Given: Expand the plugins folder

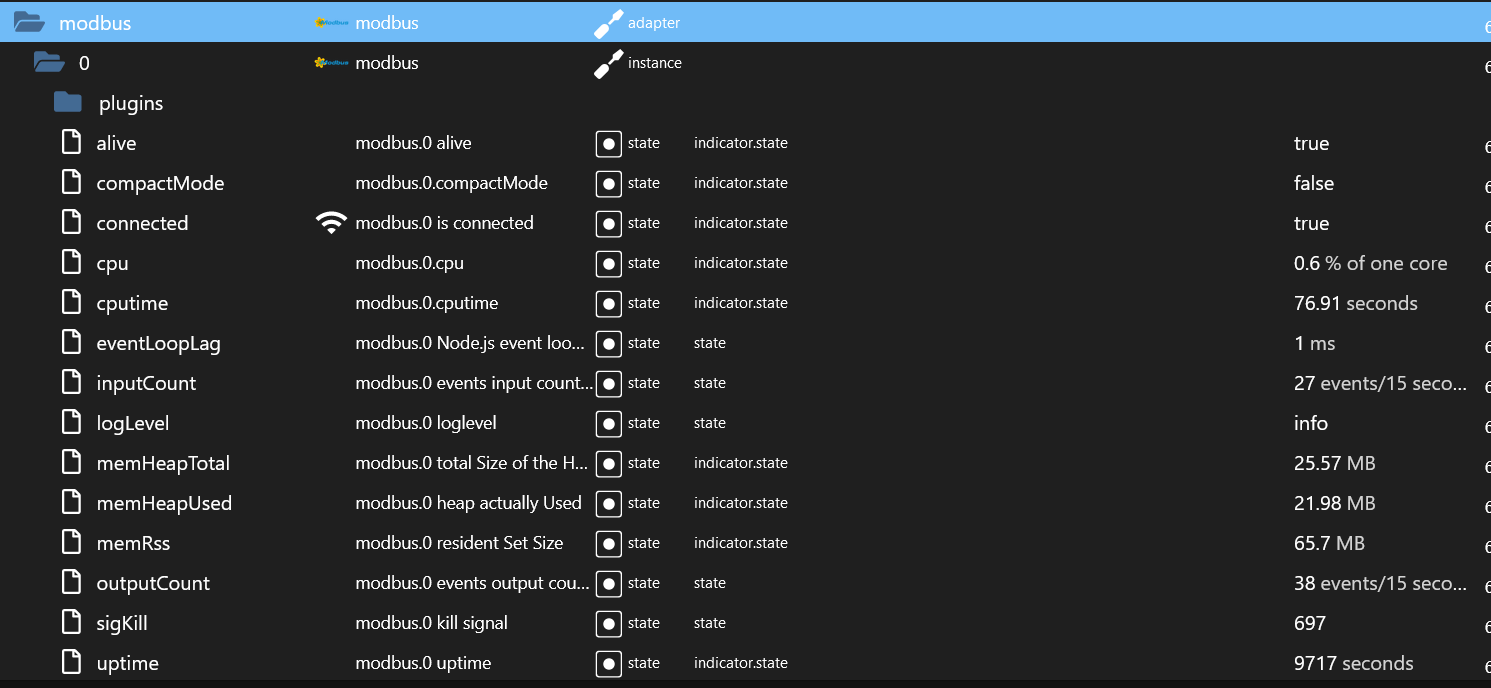Looking at the screenshot, I should (68, 103).
